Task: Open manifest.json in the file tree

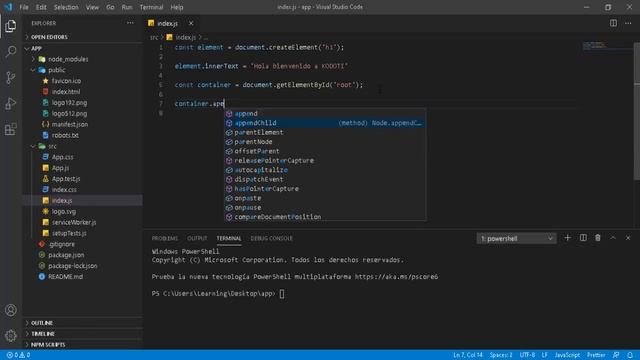Action: pos(69,124)
